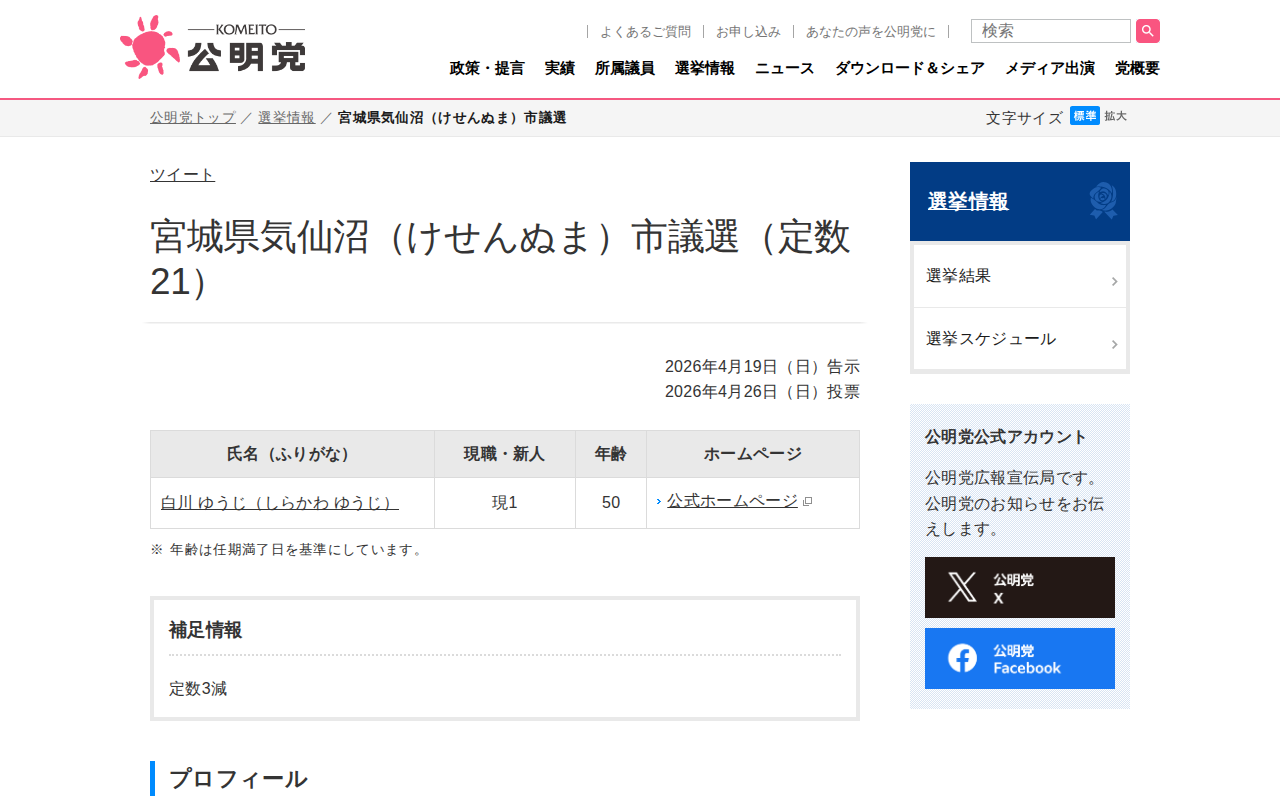Click the ホームページ column header
The width and height of the screenshot is (1280, 800).
[x=753, y=454]
